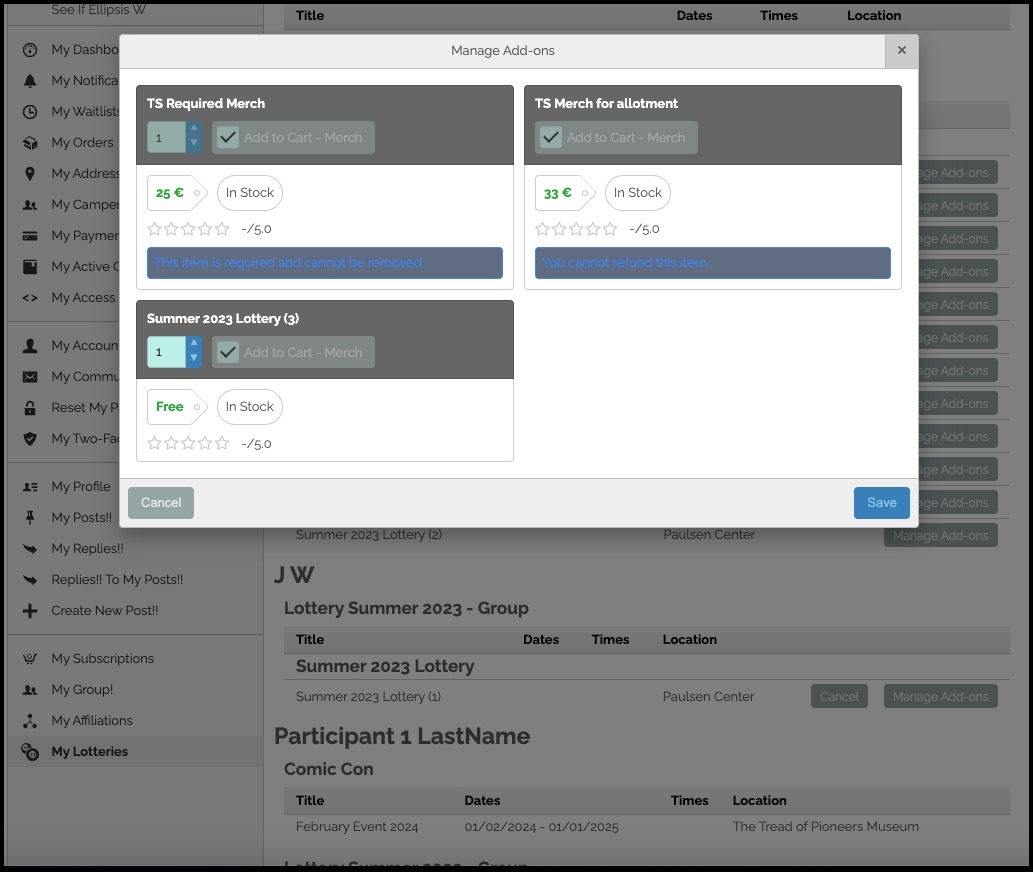
Task: Toggle TS Merch for allotment checkbox
Action: (551, 138)
